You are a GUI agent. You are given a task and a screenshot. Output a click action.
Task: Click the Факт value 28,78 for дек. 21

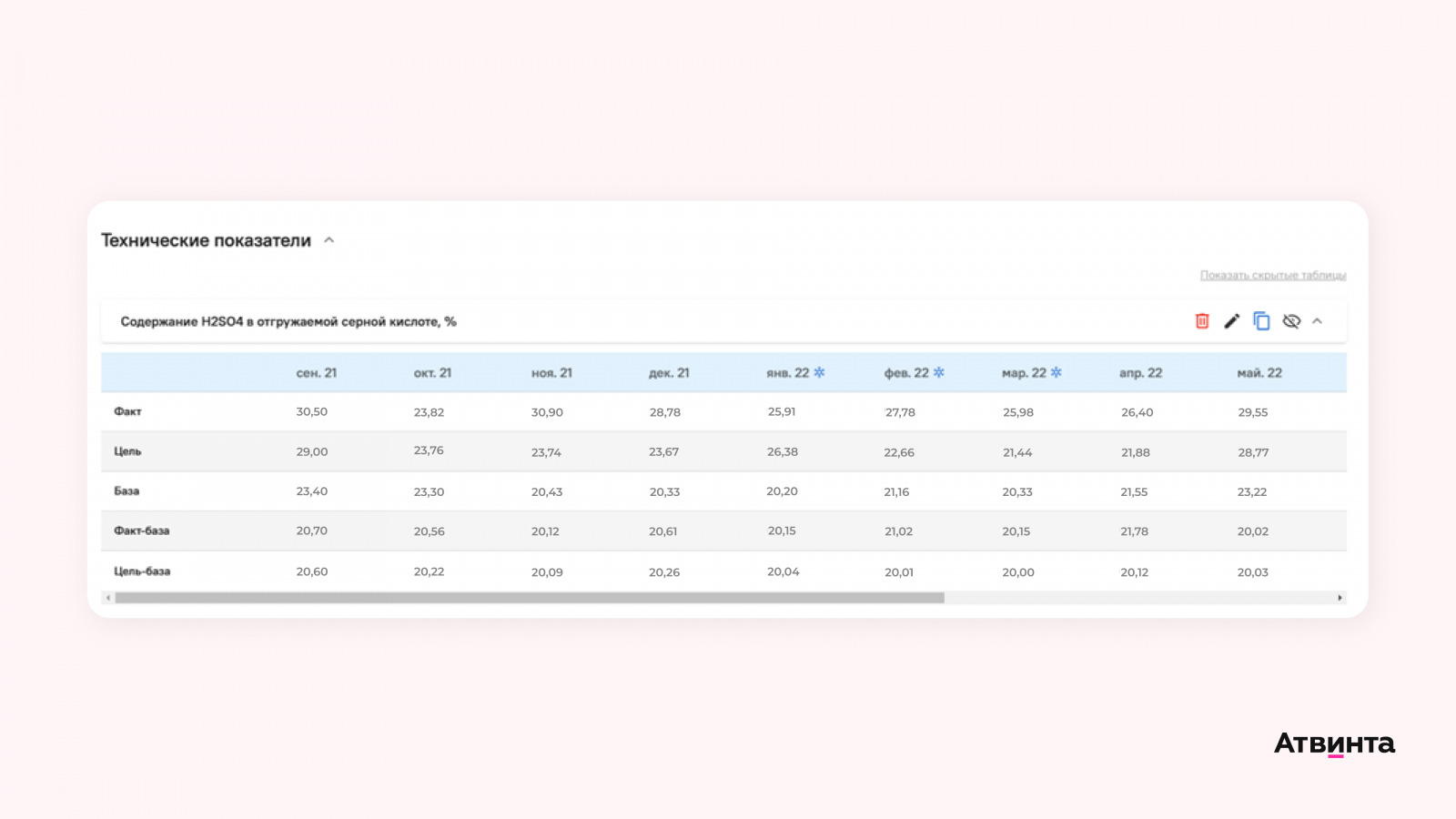pos(665,412)
